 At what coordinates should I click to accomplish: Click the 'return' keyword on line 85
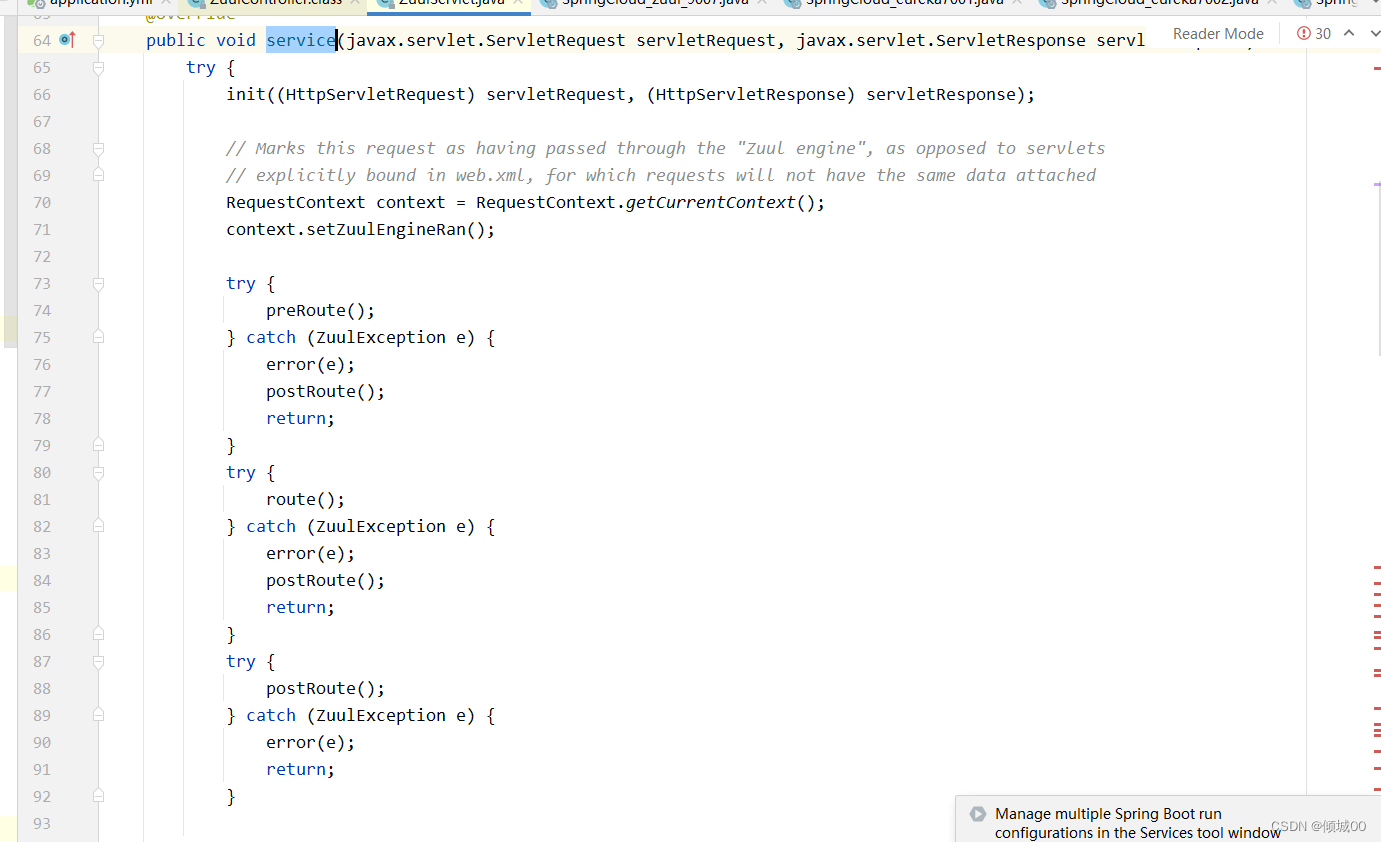point(296,607)
